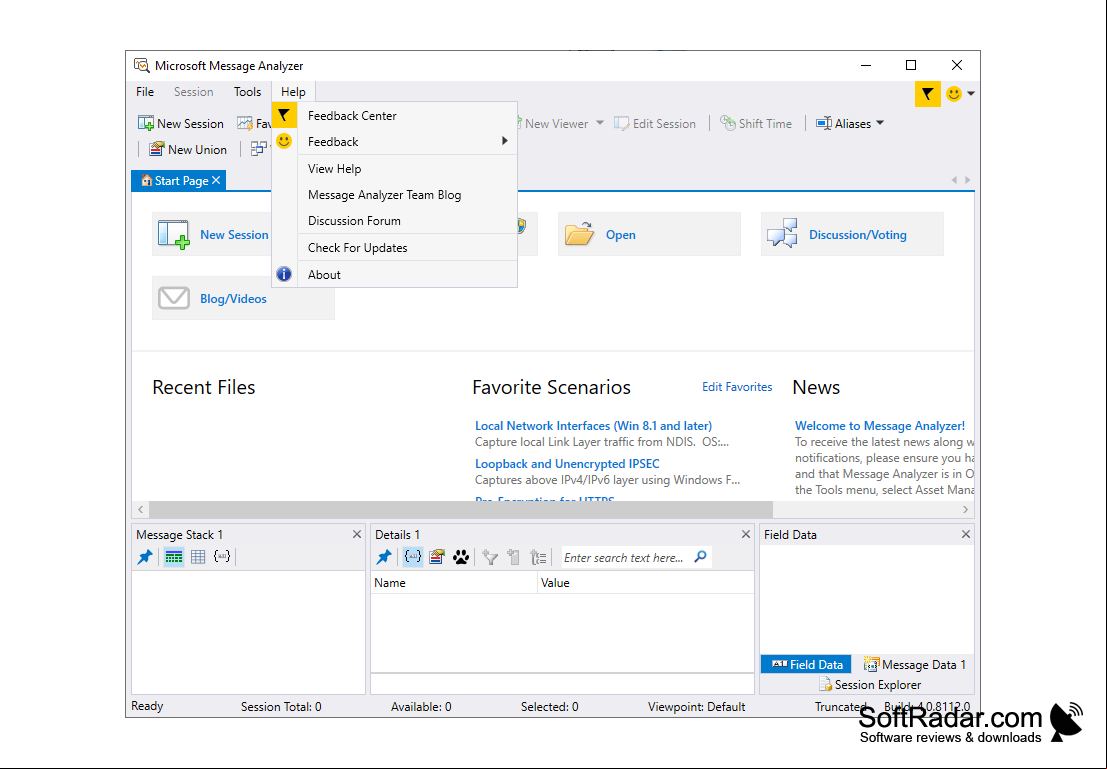Close the Start Page tab
Viewport: 1107px width, 769px height.
point(217,180)
